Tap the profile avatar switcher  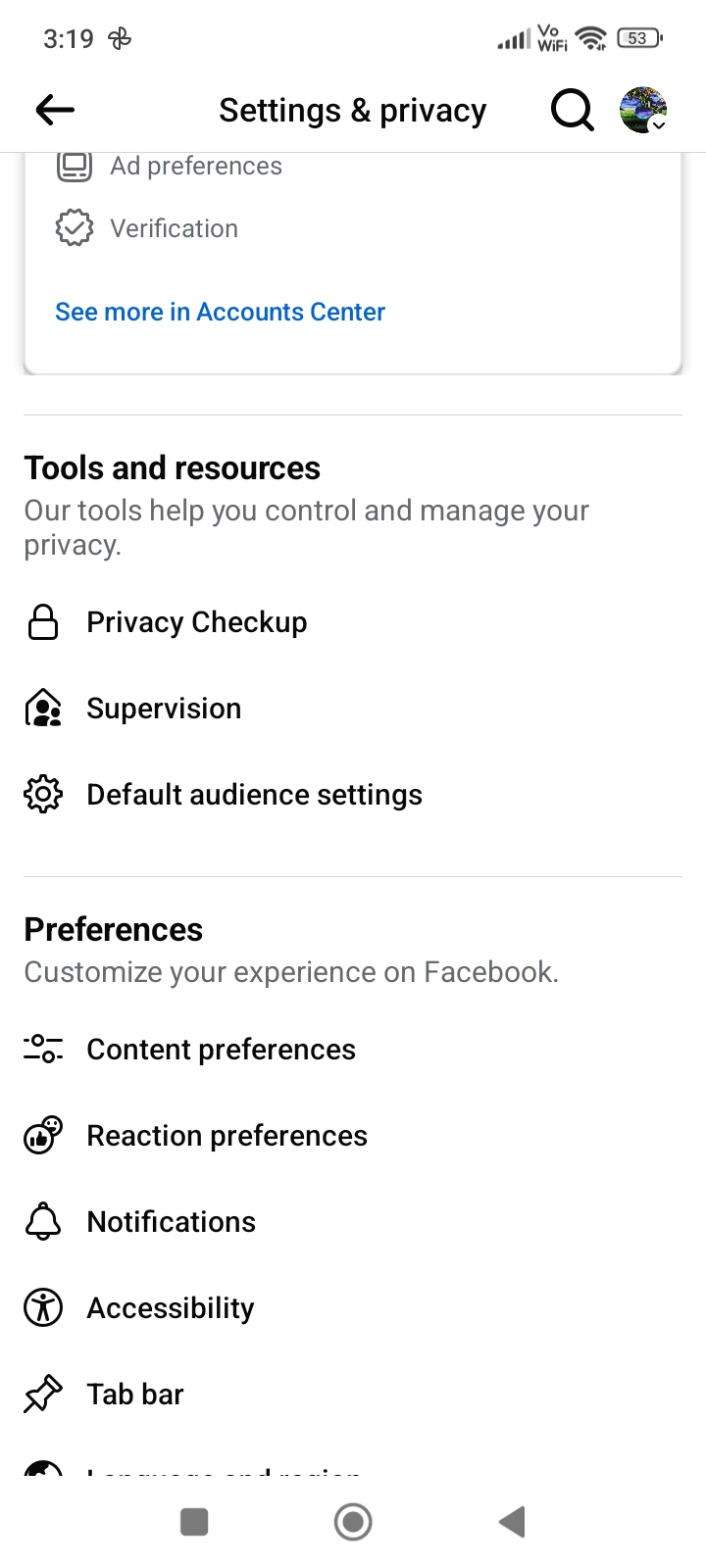coord(643,110)
